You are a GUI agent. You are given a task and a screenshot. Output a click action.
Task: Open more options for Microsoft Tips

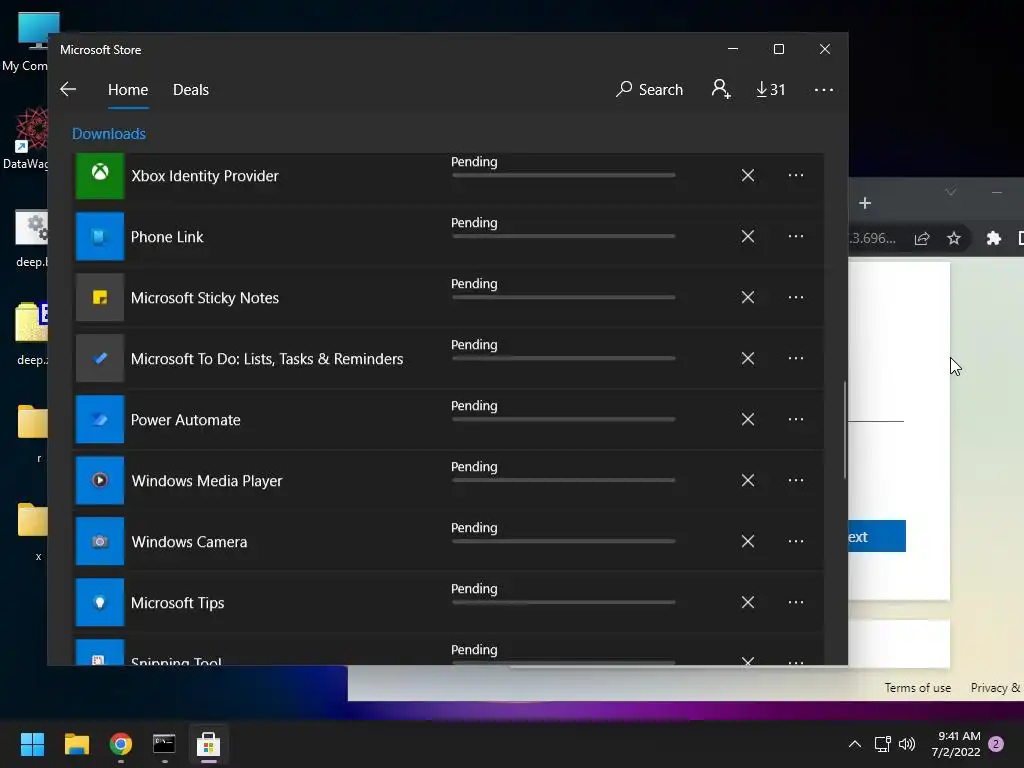[x=795, y=602]
